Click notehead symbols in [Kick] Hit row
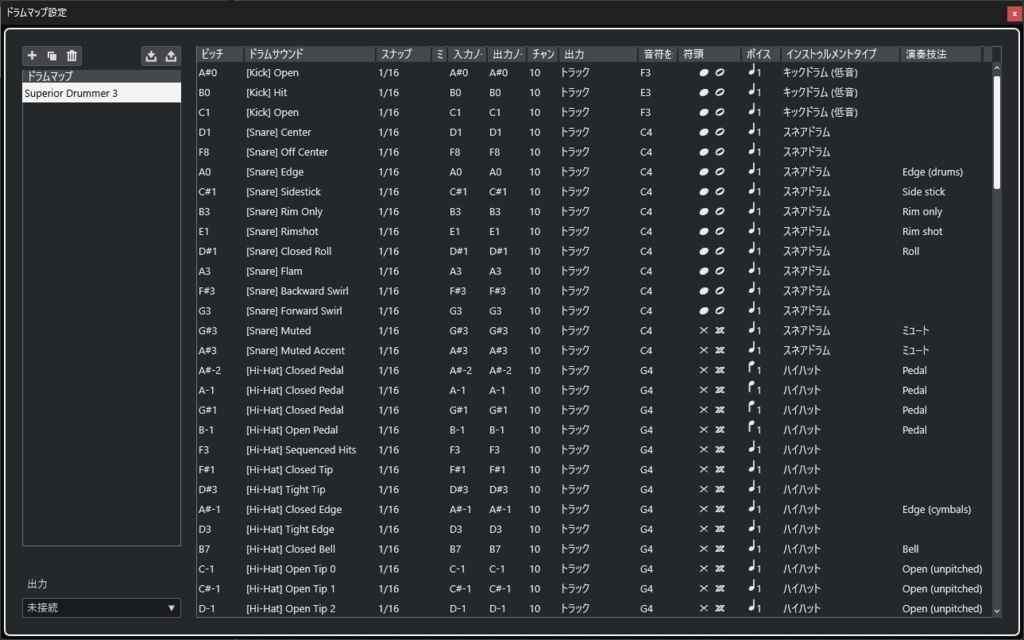Screen dimensions: 1024x640 click(x=711, y=93)
